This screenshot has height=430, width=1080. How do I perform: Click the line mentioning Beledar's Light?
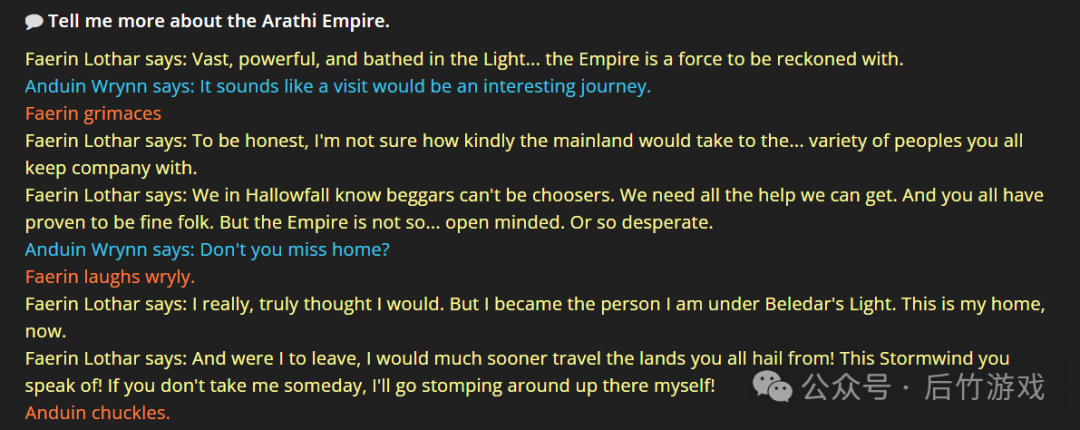(x=536, y=318)
